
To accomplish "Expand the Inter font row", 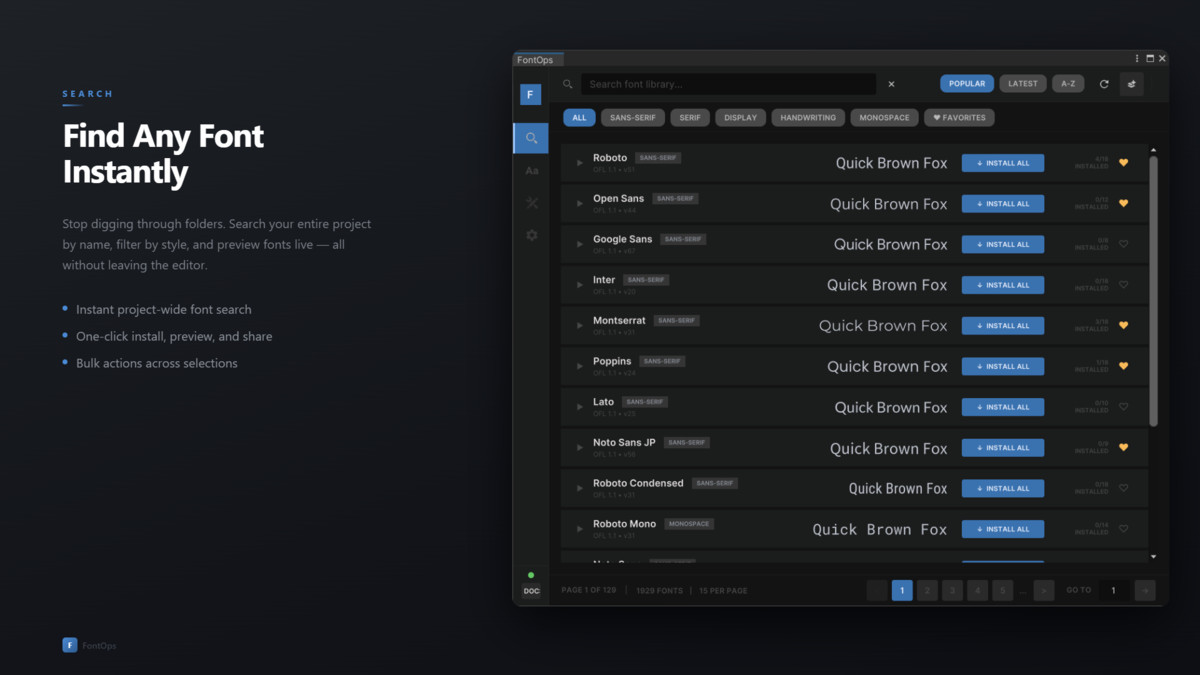I will (580, 285).
